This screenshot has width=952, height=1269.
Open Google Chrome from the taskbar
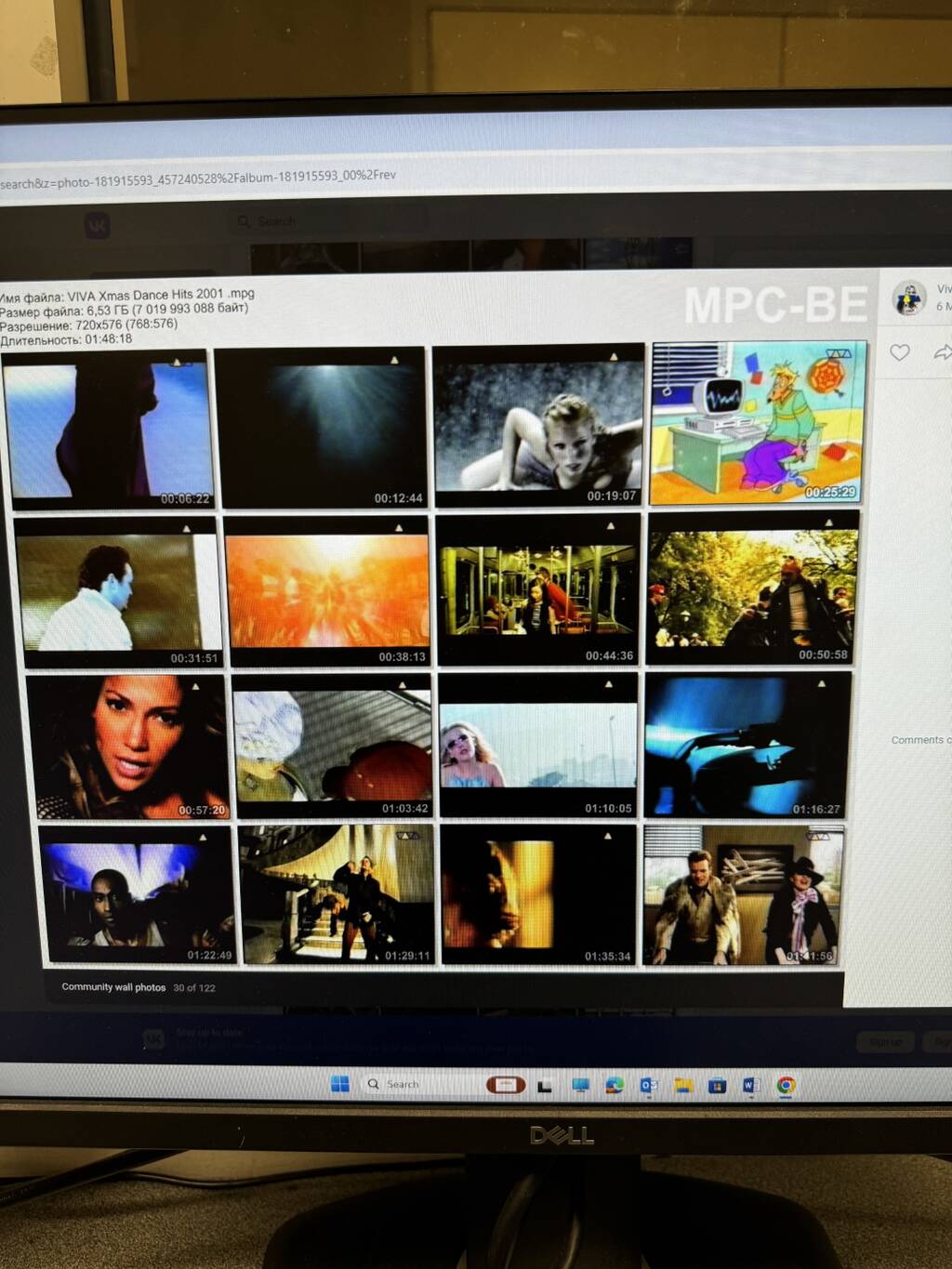(x=786, y=1085)
